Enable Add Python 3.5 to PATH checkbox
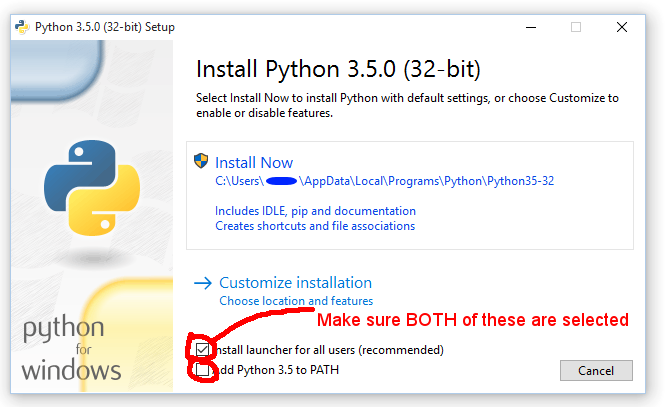This screenshot has width=665, height=407. coord(202,370)
